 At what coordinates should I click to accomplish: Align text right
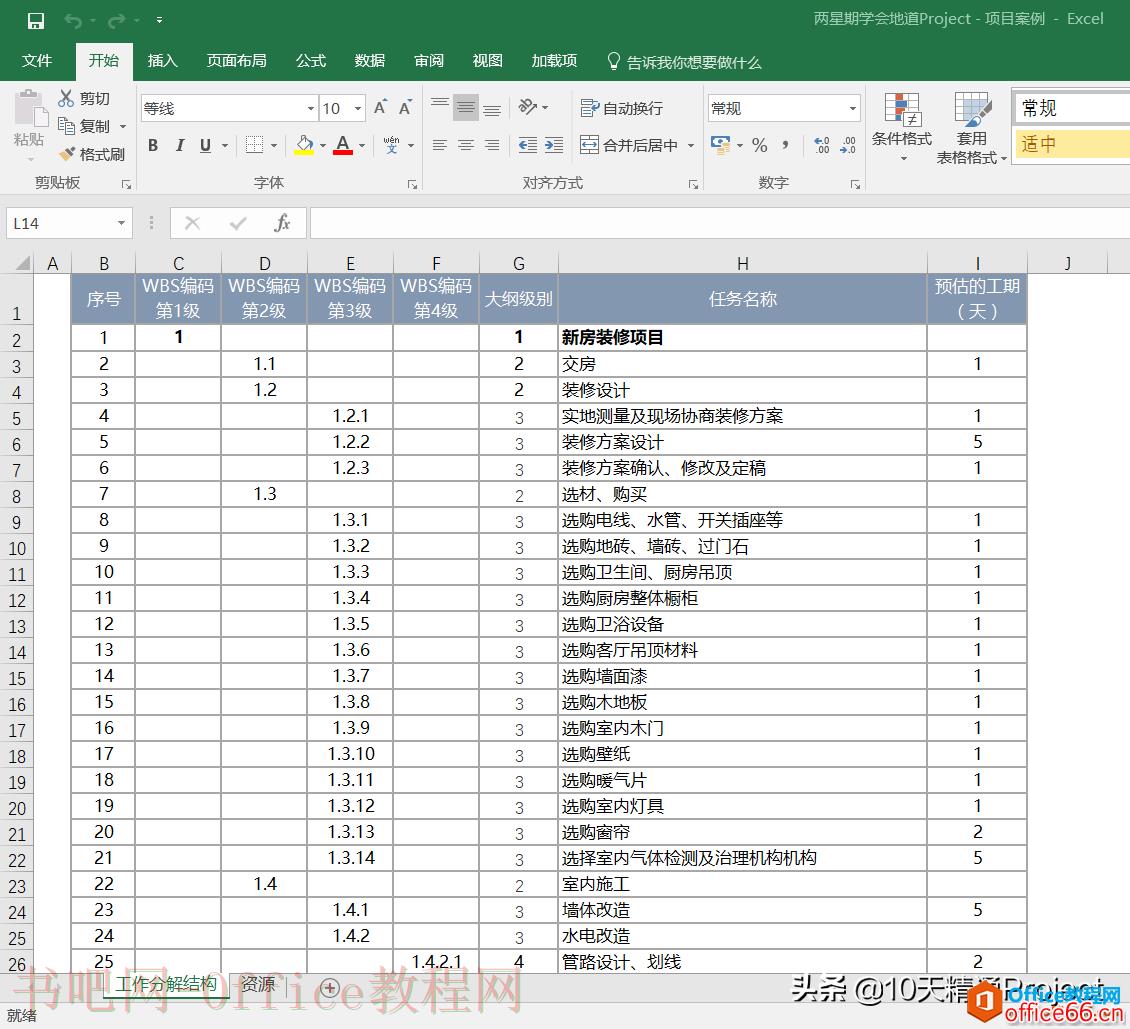492,146
